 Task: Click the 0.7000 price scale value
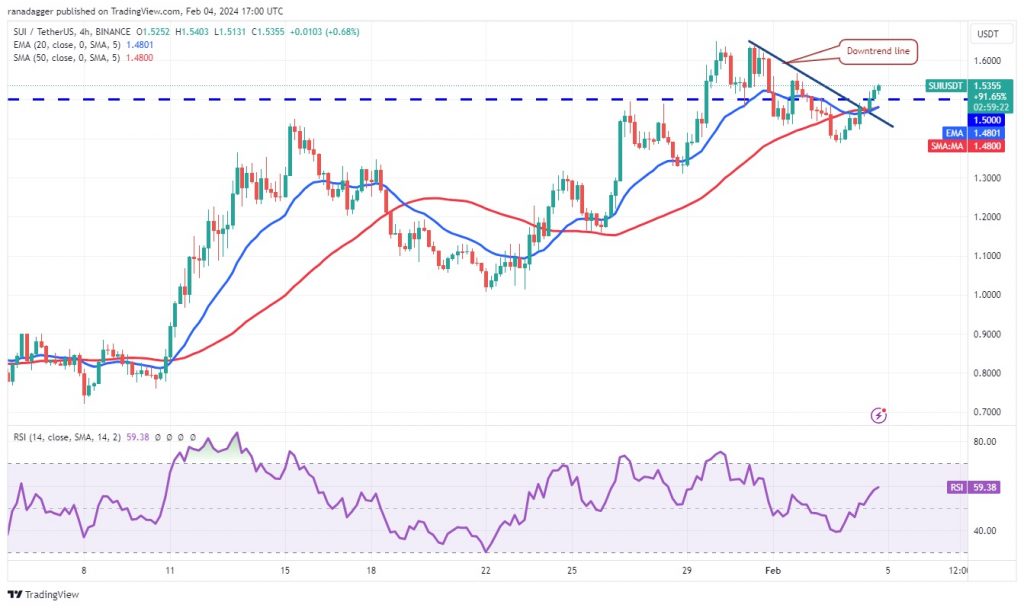click(987, 411)
